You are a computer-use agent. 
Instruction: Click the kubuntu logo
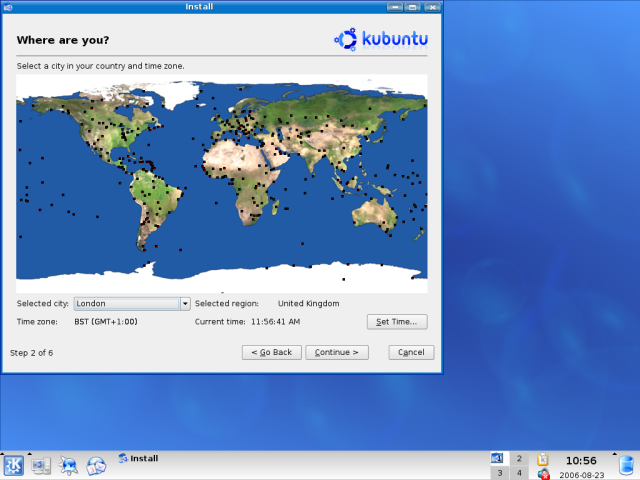click(381, 39)
